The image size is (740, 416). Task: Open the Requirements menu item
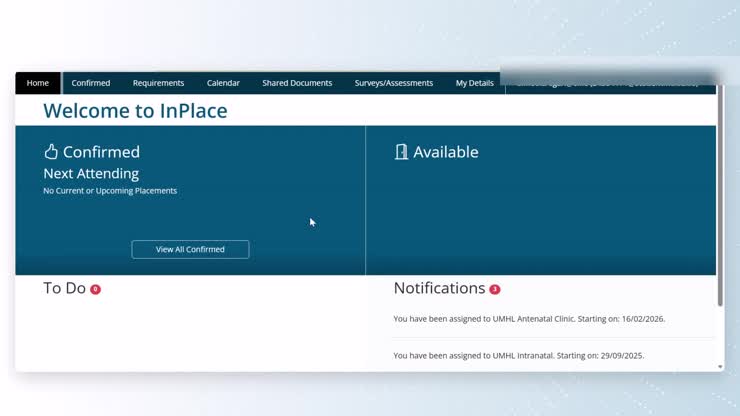tap(158, 83)
